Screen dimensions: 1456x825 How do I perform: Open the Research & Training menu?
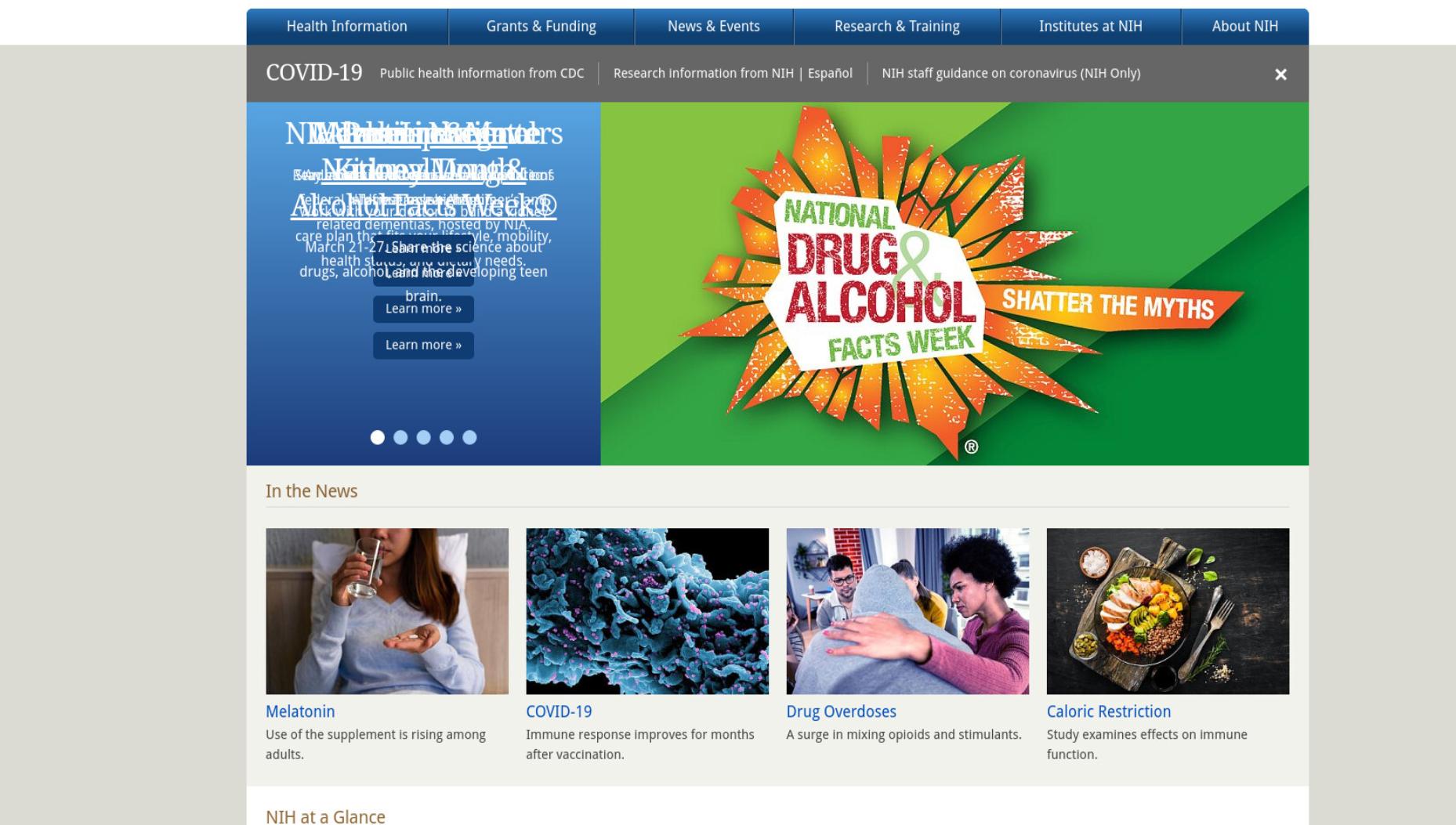click(897, 27)
